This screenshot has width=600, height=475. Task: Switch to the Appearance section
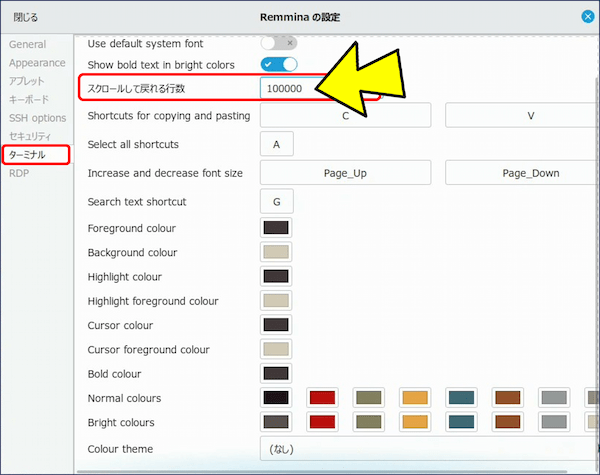37,63
